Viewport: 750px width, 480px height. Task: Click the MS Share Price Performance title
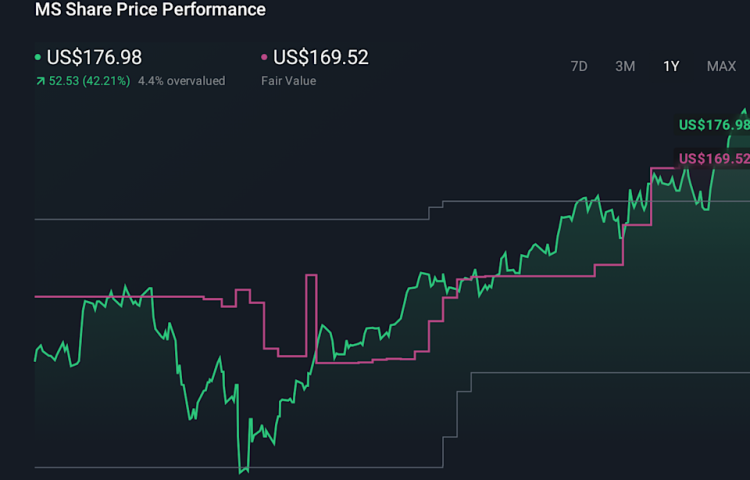[150, 10]
